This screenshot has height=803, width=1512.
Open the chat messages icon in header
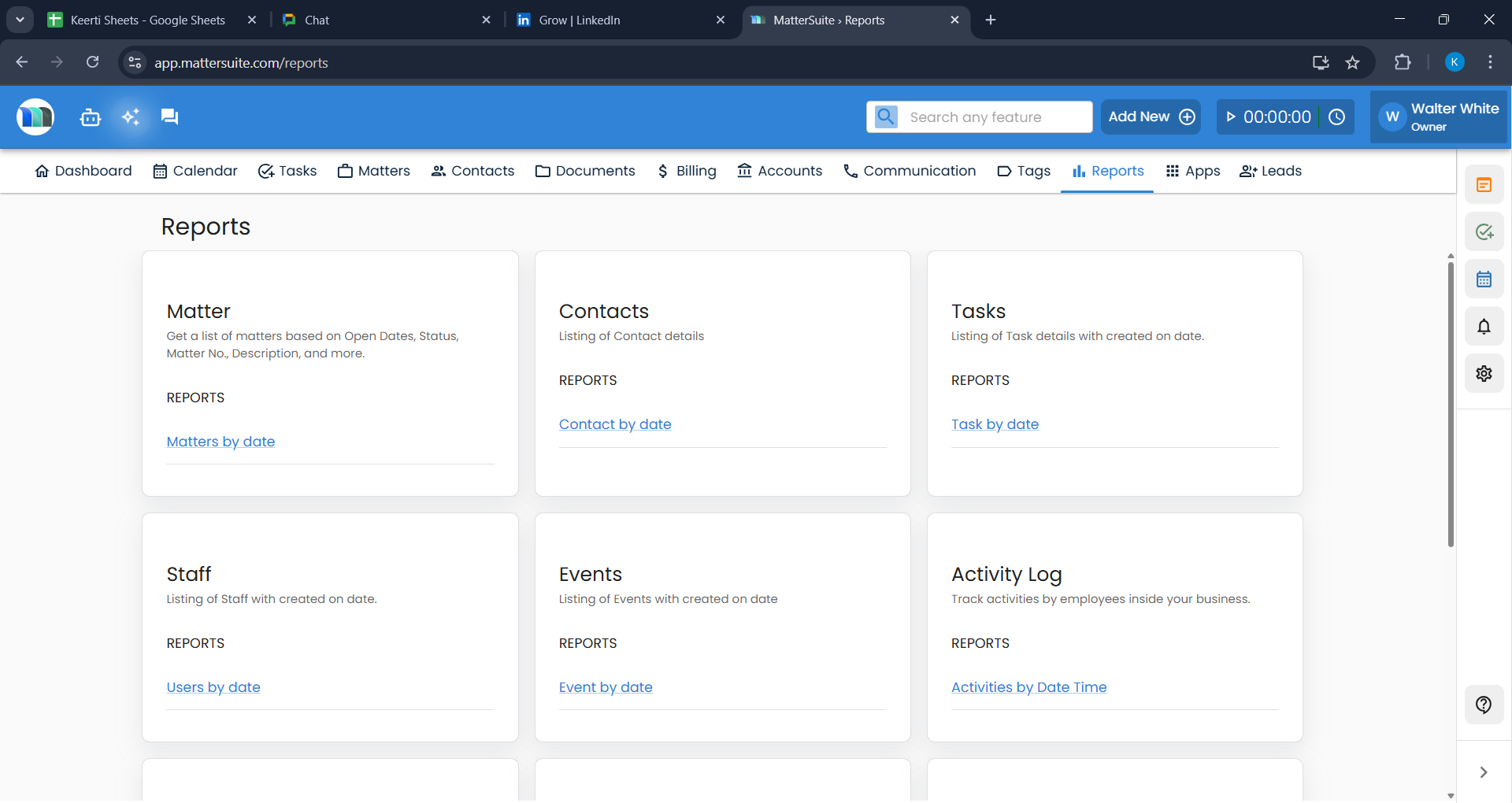169,117
